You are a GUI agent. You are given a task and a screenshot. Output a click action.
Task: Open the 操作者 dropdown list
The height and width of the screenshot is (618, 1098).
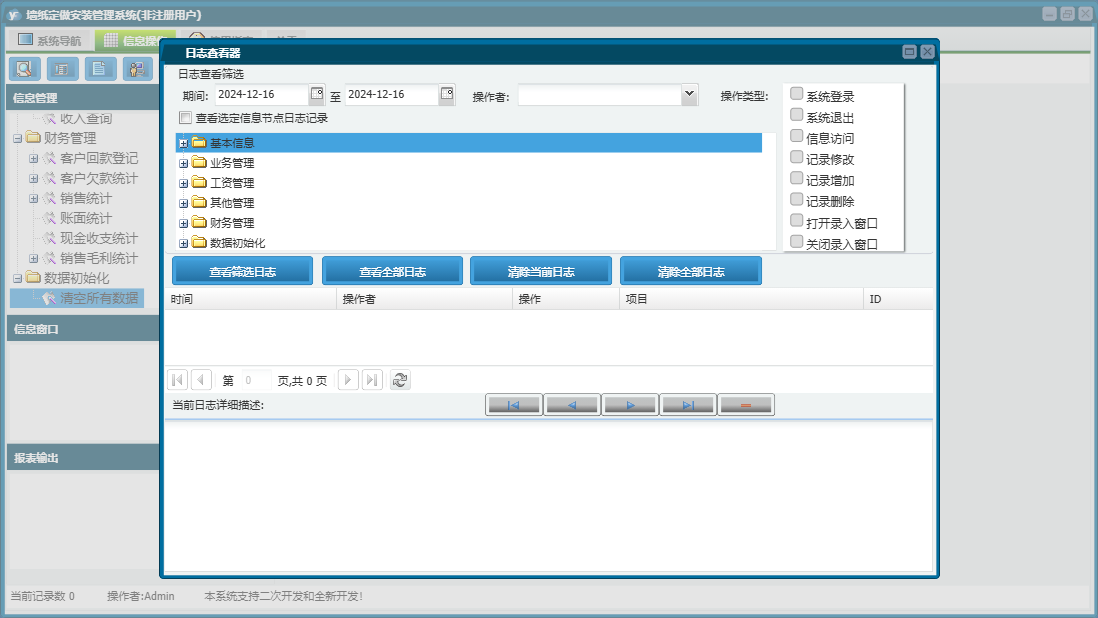coord(689,94)
